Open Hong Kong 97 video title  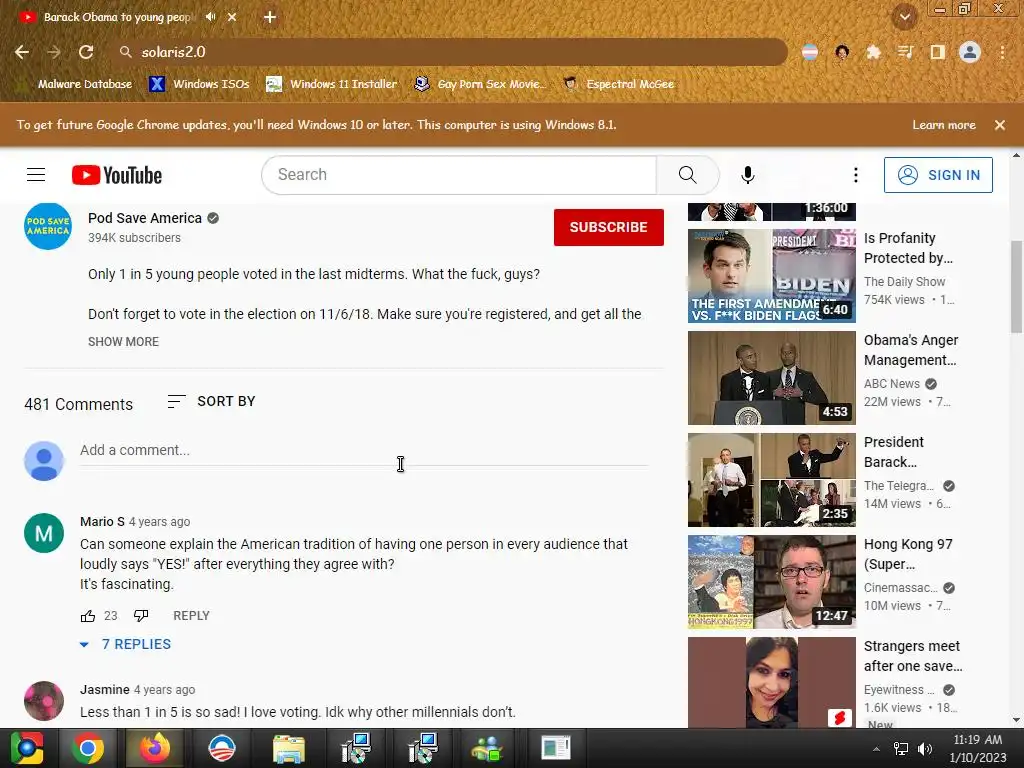point(908,554)
